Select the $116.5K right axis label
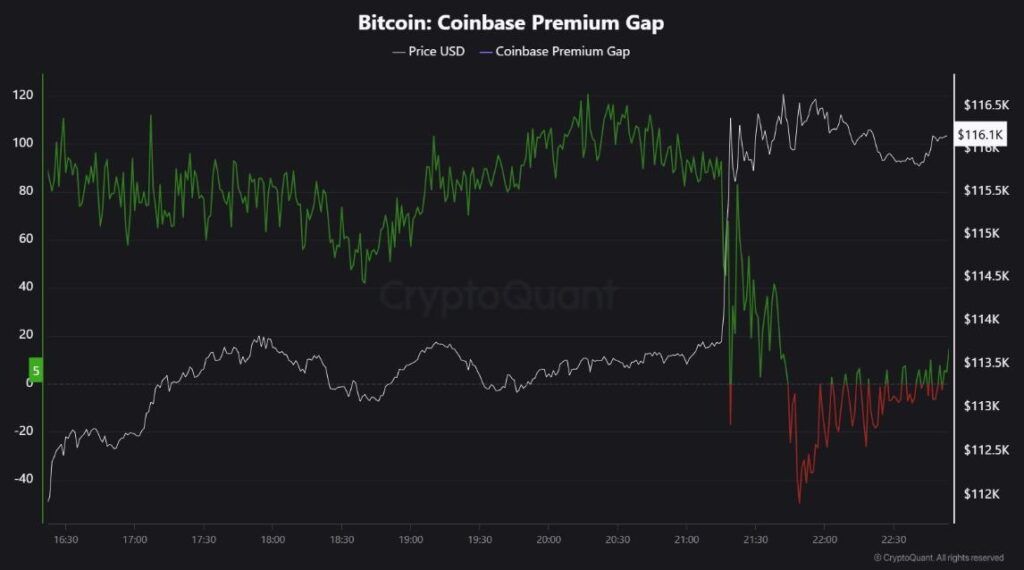The height and width of the screenshot is (570, 1024). point(984,105)
